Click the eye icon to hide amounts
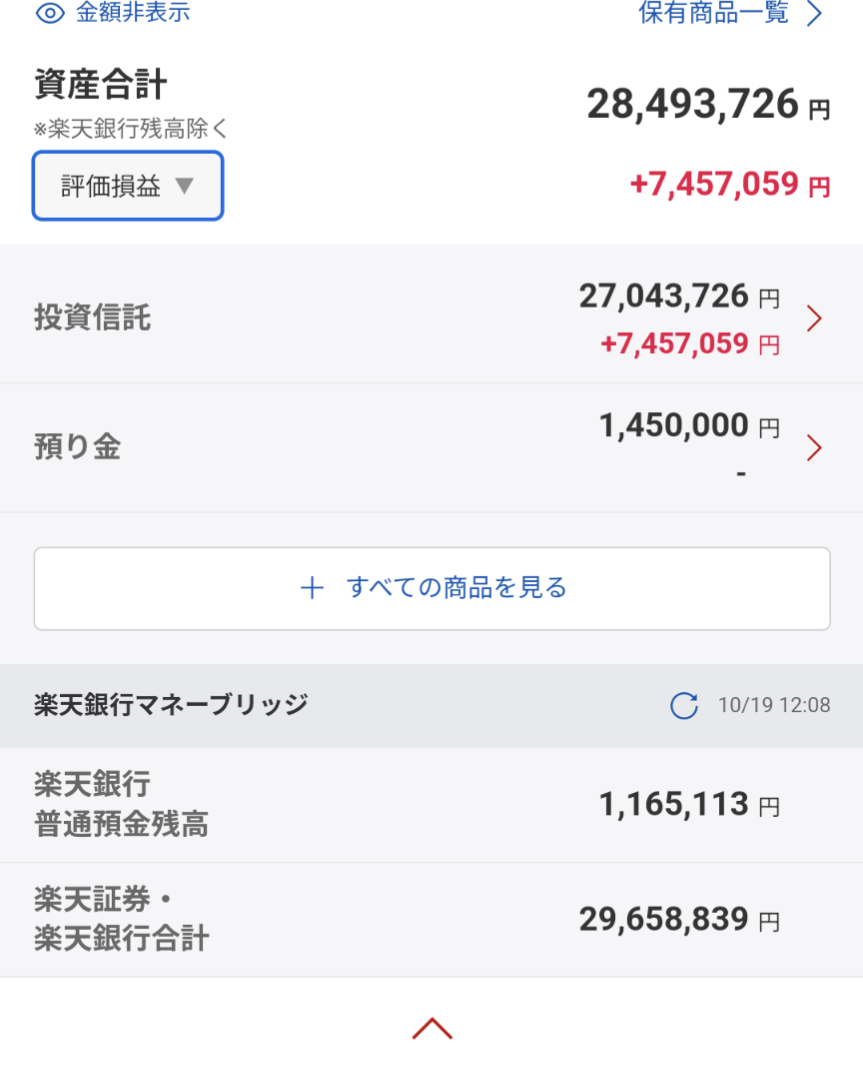The width and height of the screenshot is (863, 1068). point(50,13)
